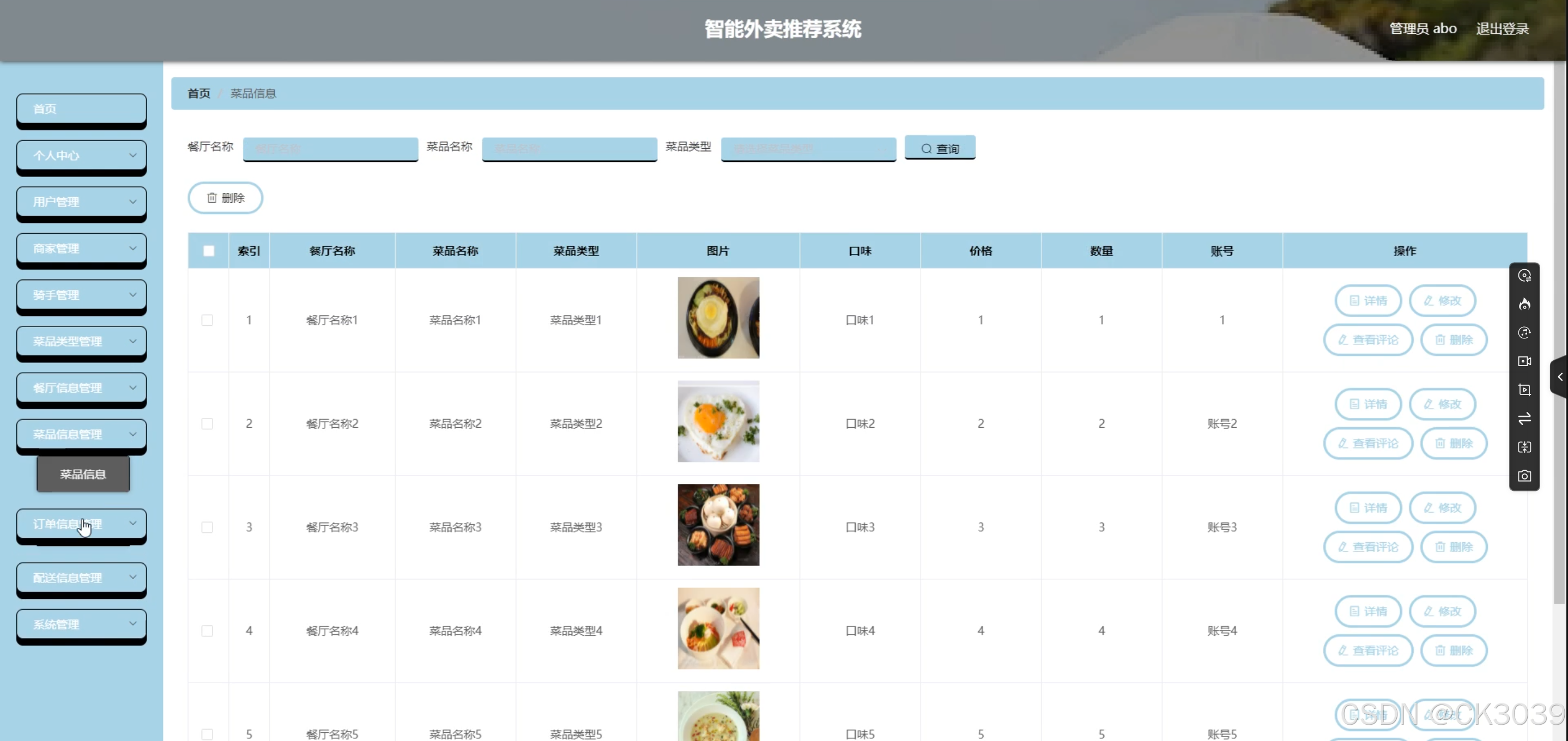The width and height of the screenshot is (1568, 741).
Task: Click the compress/fit icon in side toolbar
Action: [x=1524, y=447]
